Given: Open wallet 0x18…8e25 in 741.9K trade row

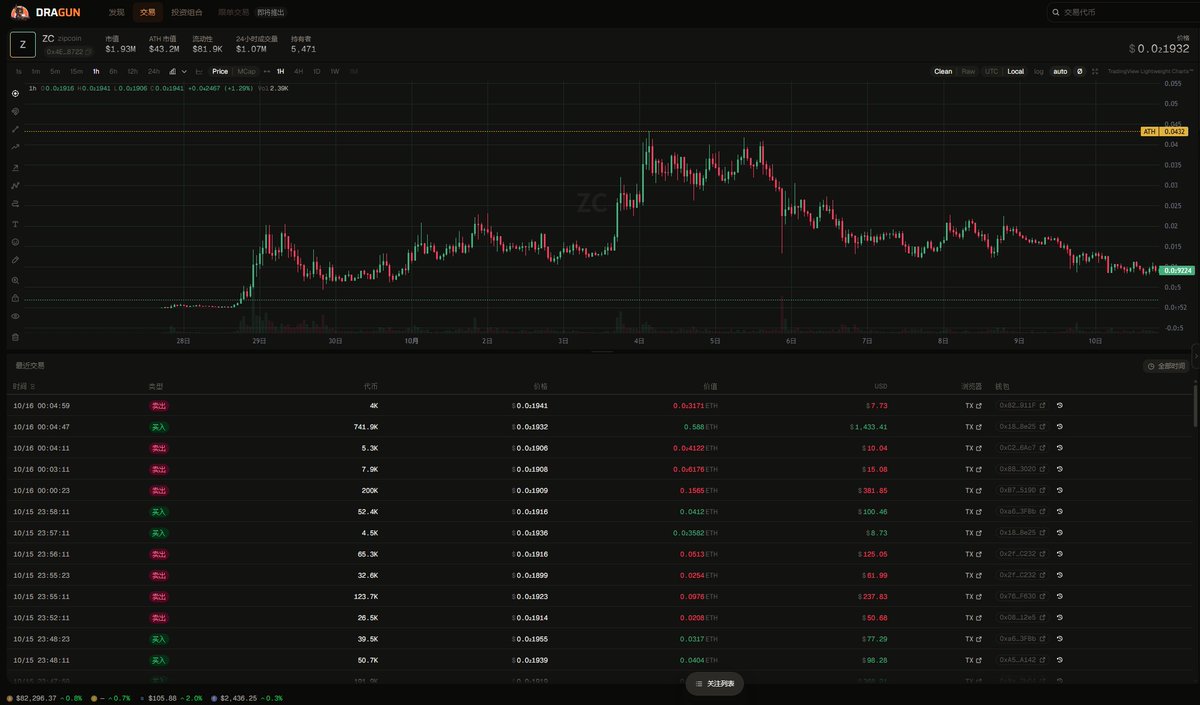Looking at the screenshot, I should tap(1022, 427).
